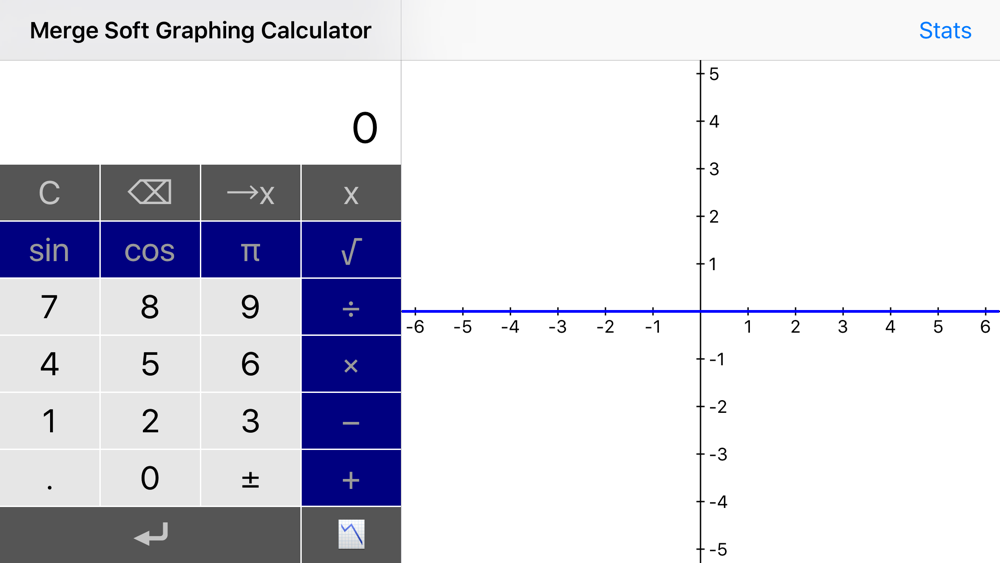Tap the backspace delete icon

point(150,193)
